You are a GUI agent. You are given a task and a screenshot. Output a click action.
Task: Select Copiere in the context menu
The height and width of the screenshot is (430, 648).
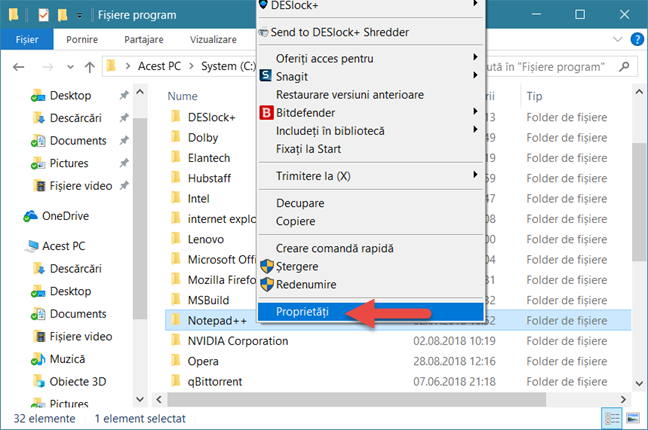pyautogui.click(x=371, y=221)
